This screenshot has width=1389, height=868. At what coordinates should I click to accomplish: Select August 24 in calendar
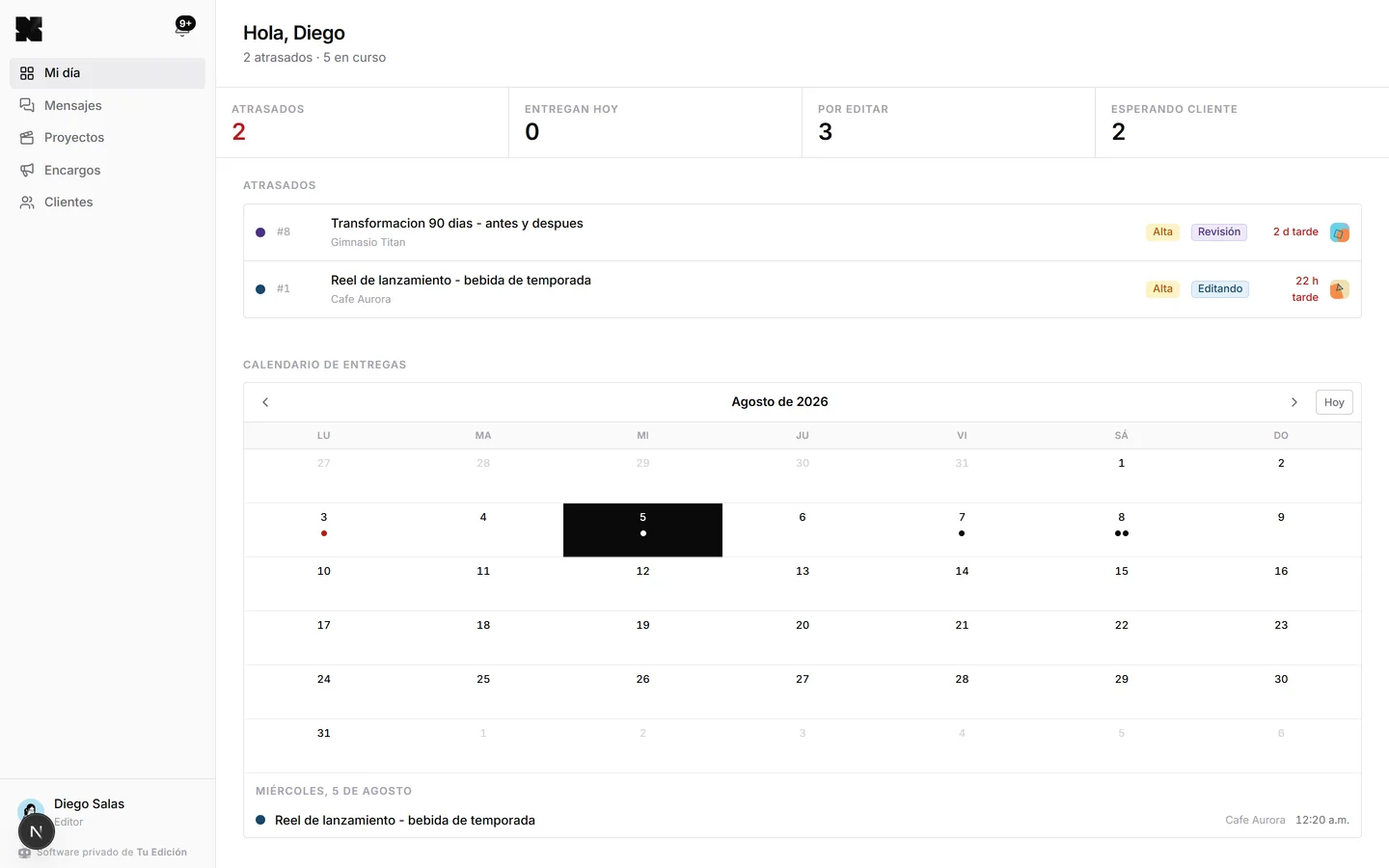click(324, 692)
